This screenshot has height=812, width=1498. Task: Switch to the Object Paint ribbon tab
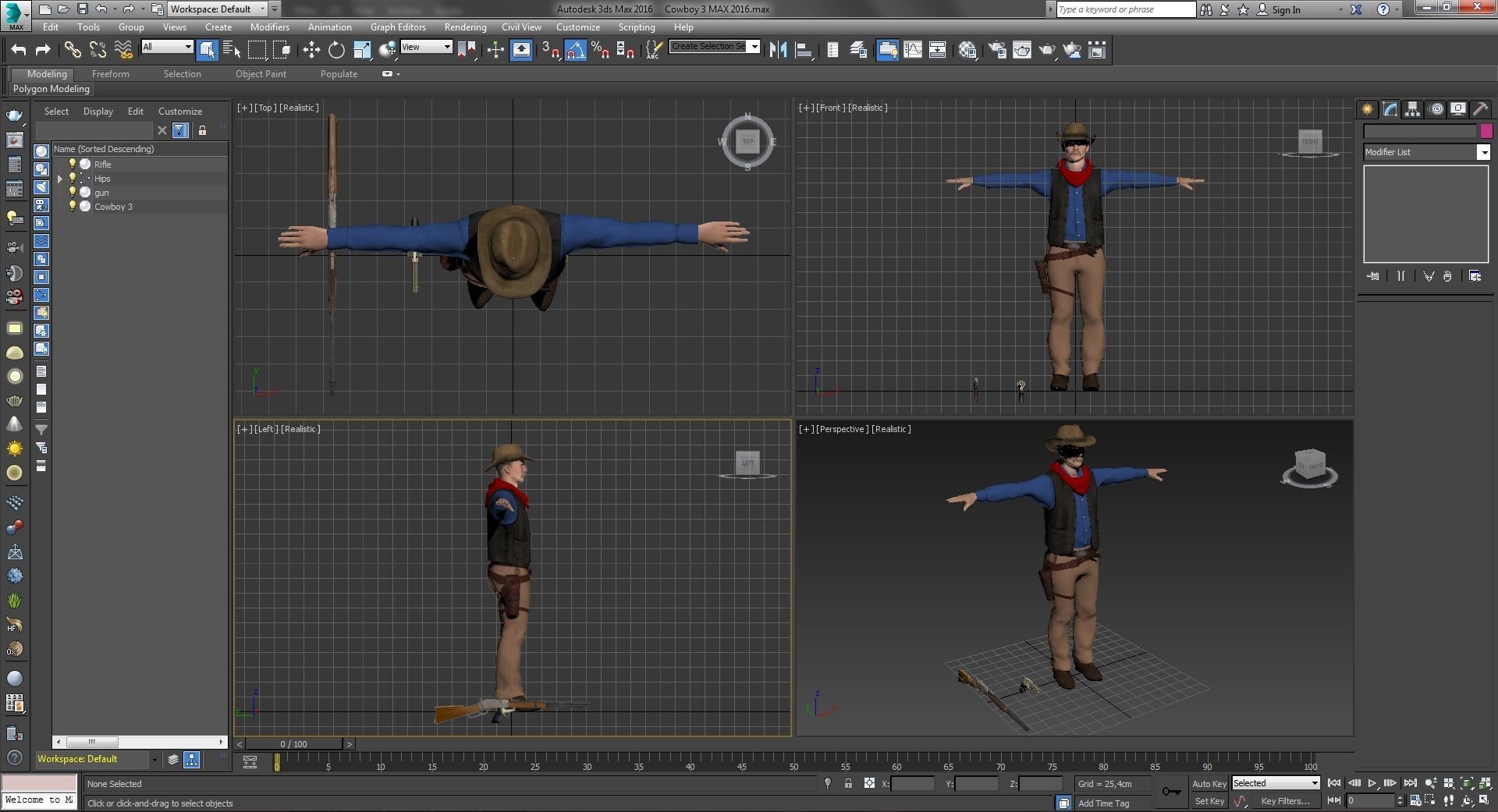[261, 74]
